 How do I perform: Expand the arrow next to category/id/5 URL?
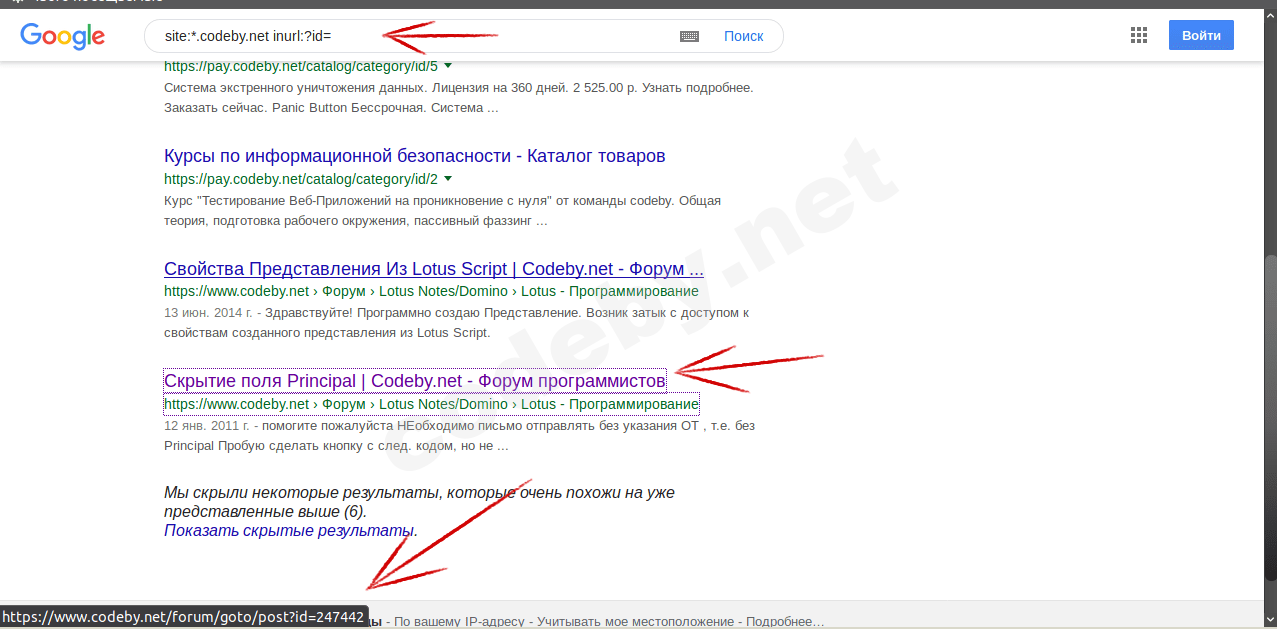[x=447, y=66]
